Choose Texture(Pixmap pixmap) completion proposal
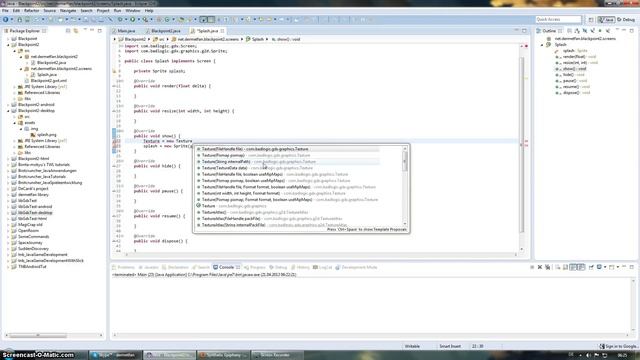This screenshot has height=360, width=640. click(288, 156)
